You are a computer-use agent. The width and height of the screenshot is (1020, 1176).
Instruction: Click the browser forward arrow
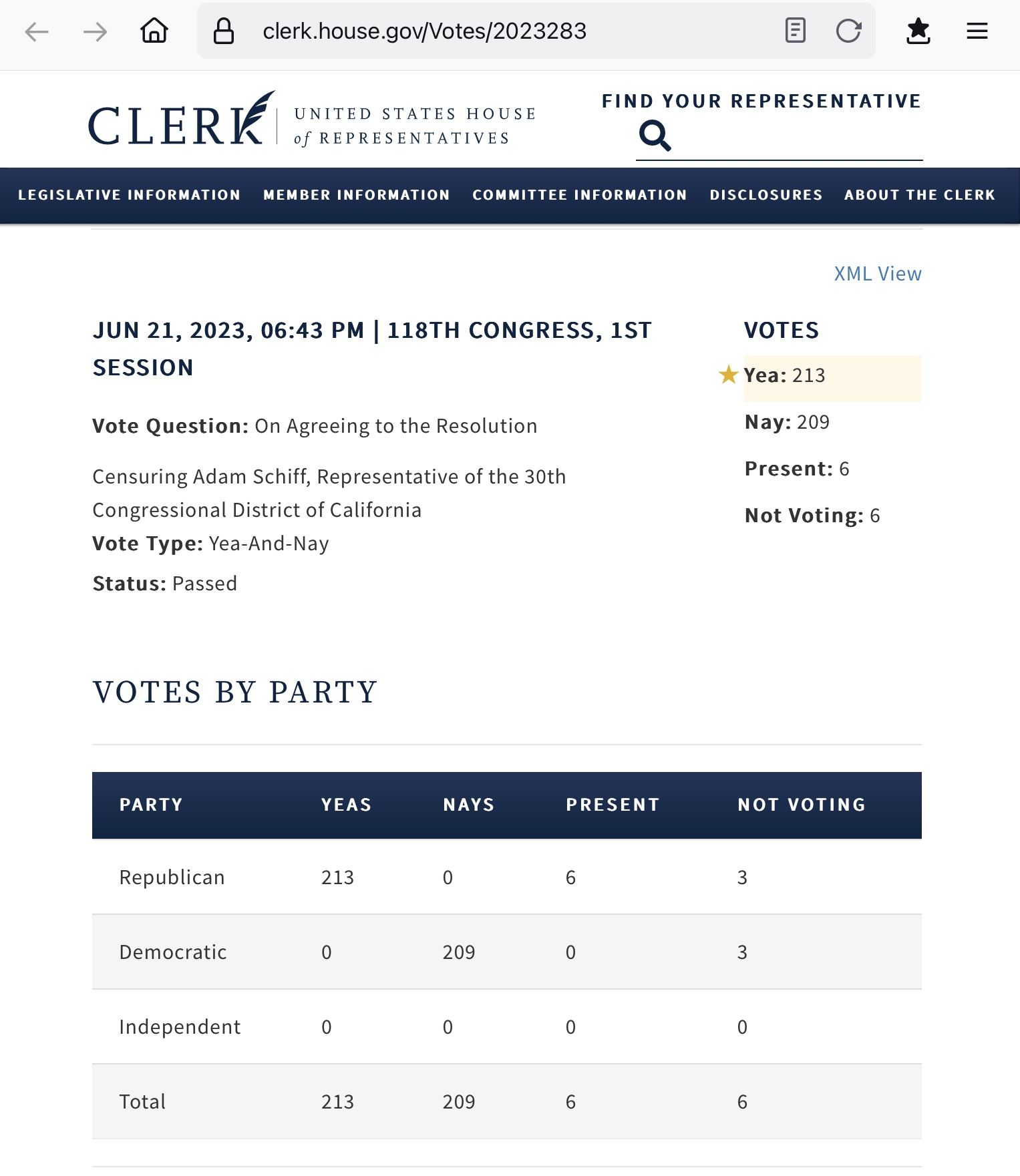[95, 31]
